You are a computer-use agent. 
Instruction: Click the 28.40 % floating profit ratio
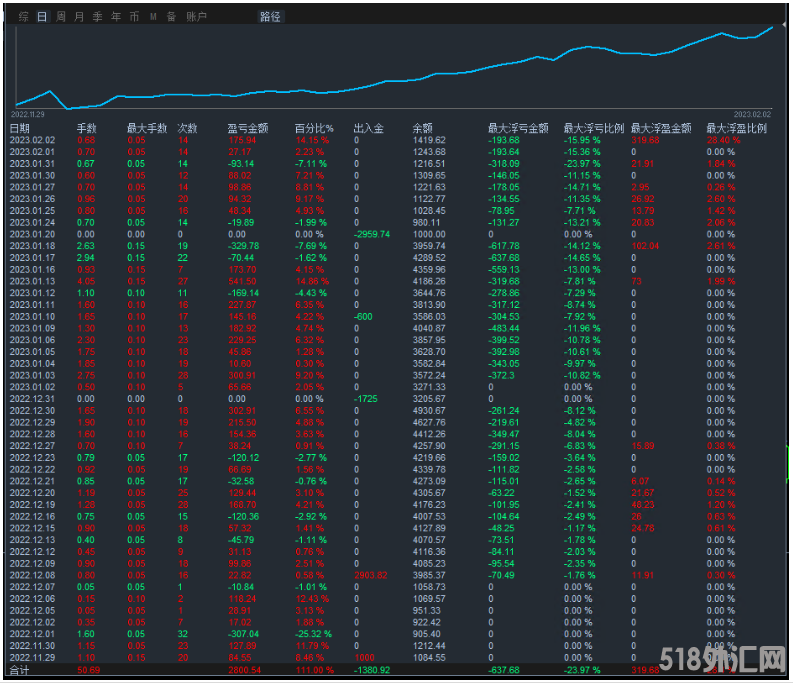click(x=723, y=140)
